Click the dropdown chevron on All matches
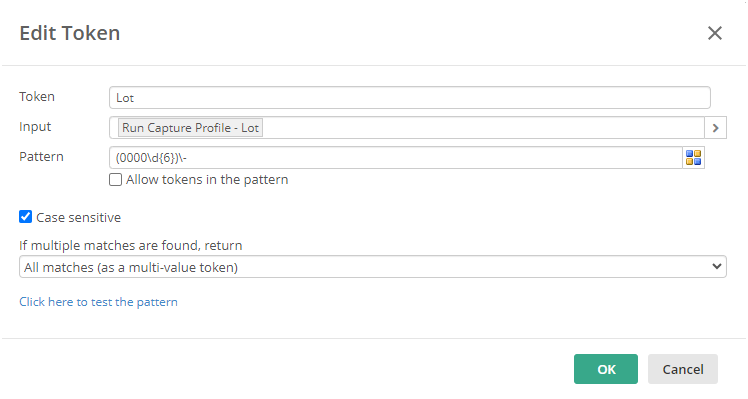 click(716, 266)
